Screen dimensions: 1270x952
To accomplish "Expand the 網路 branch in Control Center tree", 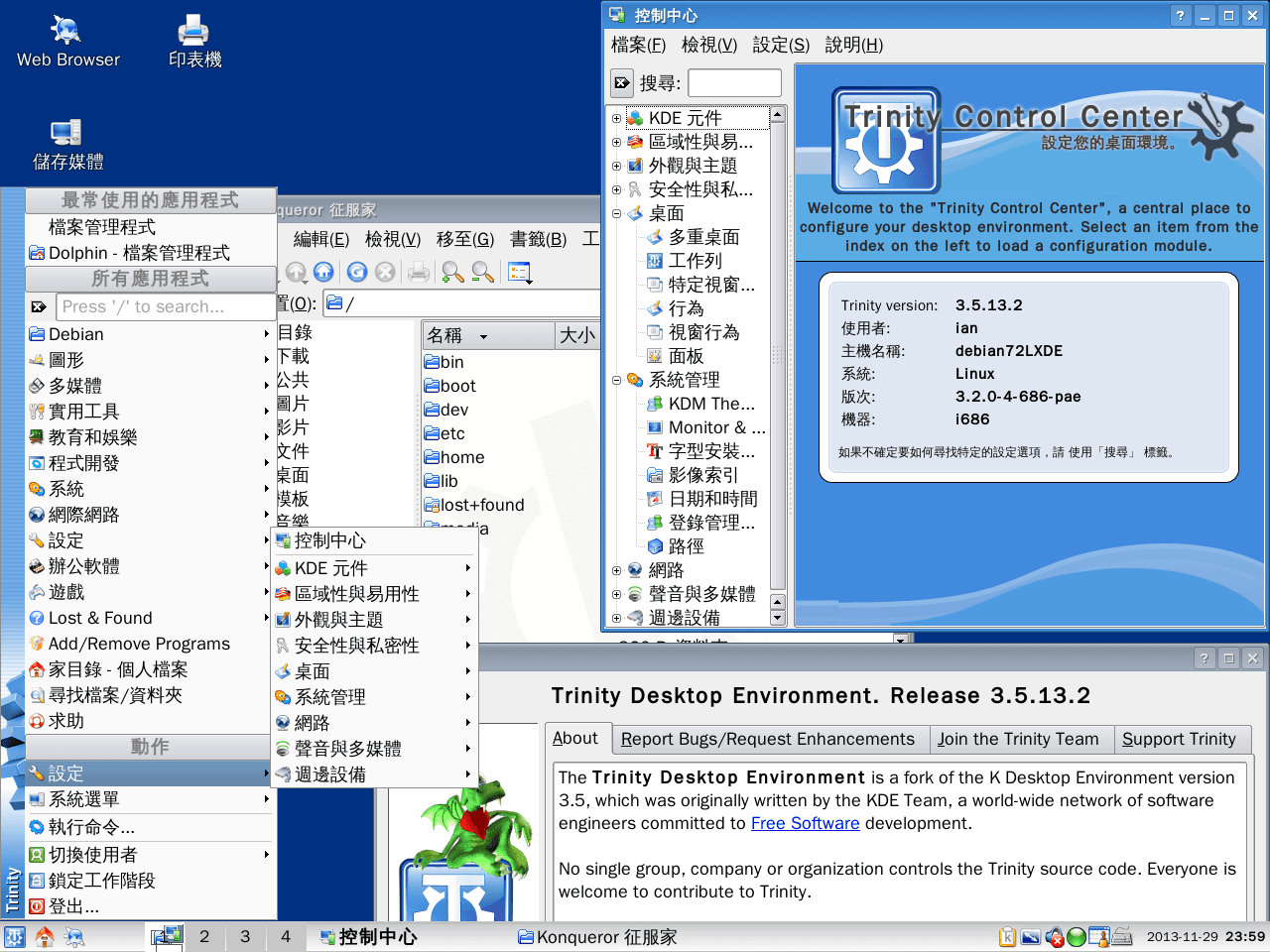I will click(617, 569).
